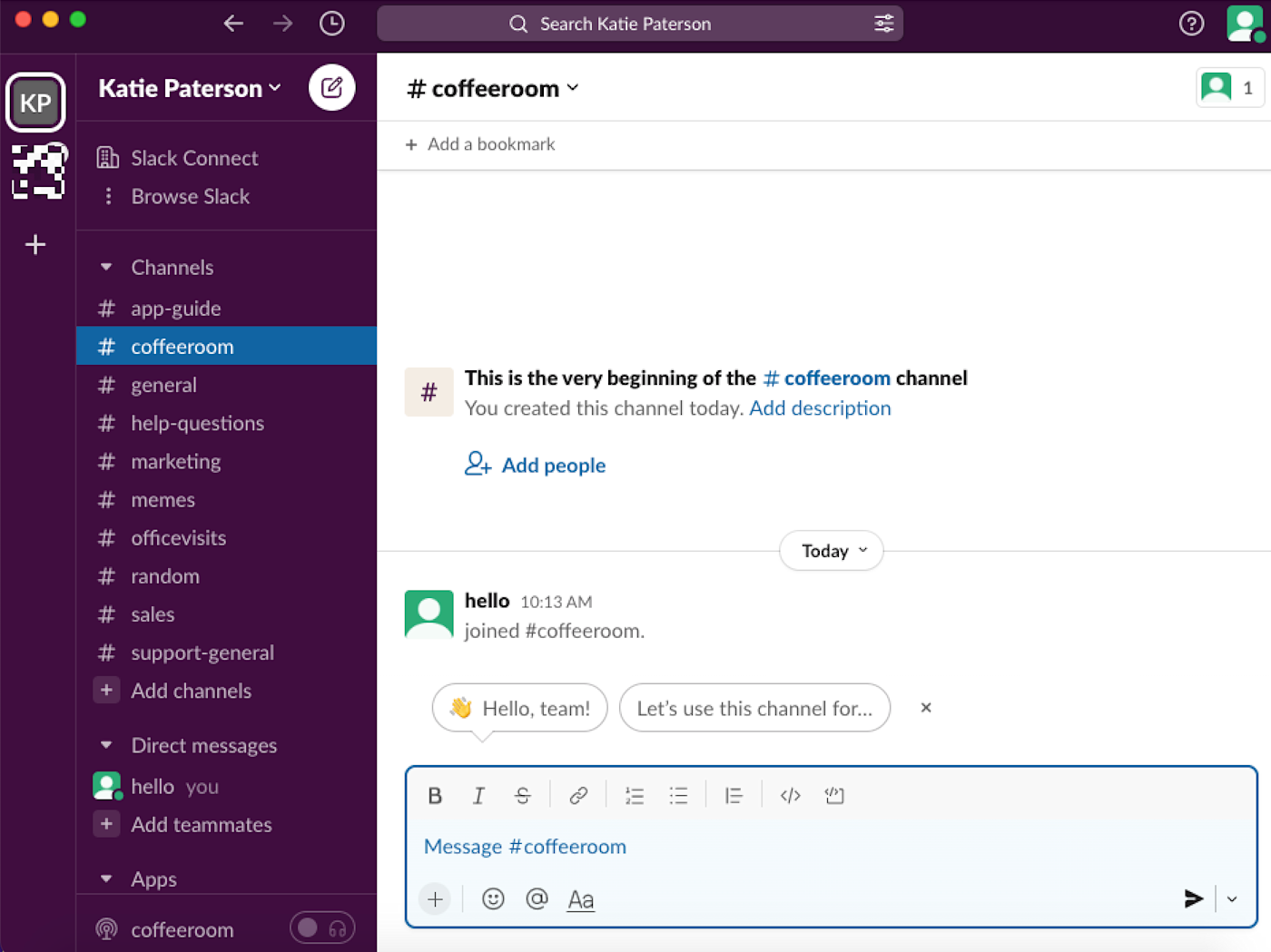
Task: Start a bulleted list
Action: (678, 796)
